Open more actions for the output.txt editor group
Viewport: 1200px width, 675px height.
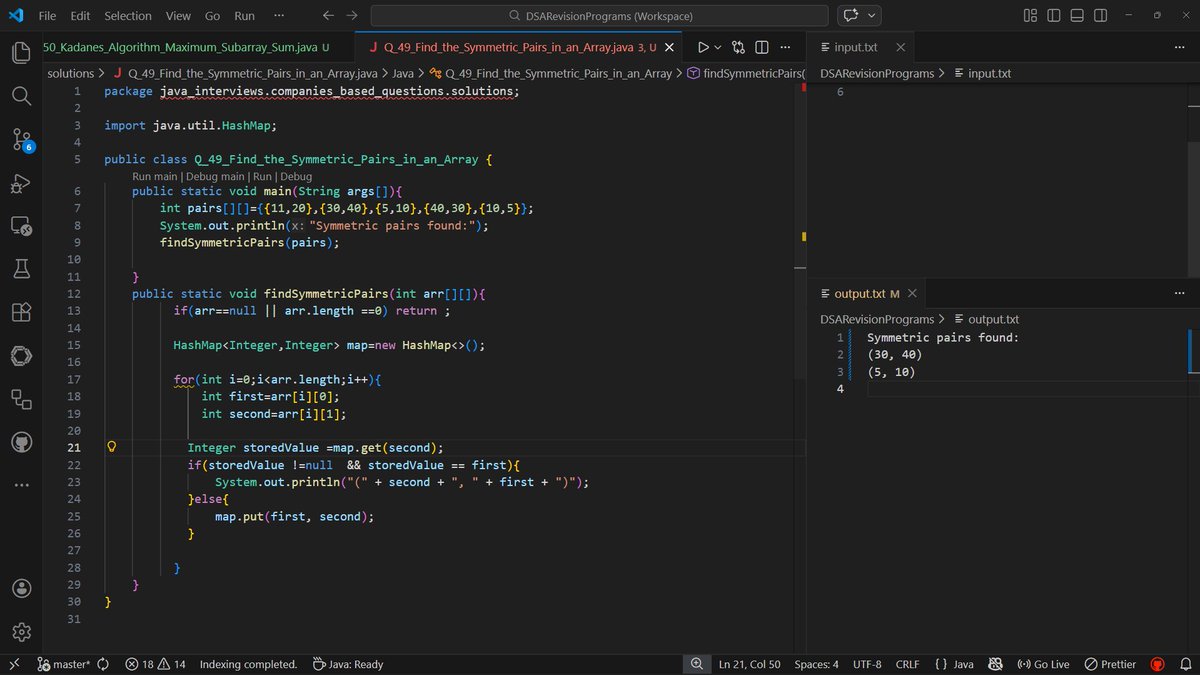(1179, 293)
